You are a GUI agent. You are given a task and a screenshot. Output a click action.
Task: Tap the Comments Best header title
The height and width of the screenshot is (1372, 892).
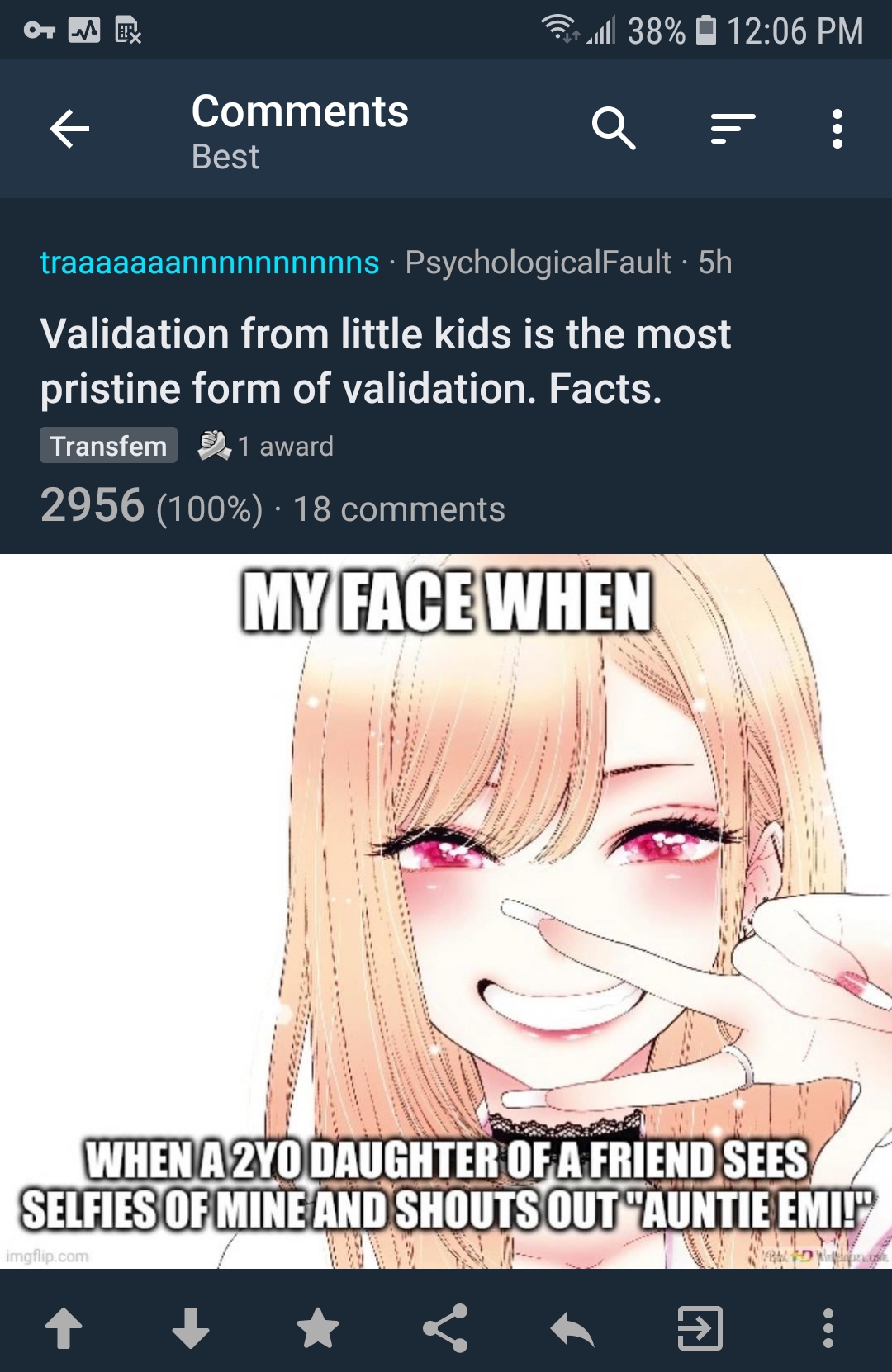coord(300,130)
